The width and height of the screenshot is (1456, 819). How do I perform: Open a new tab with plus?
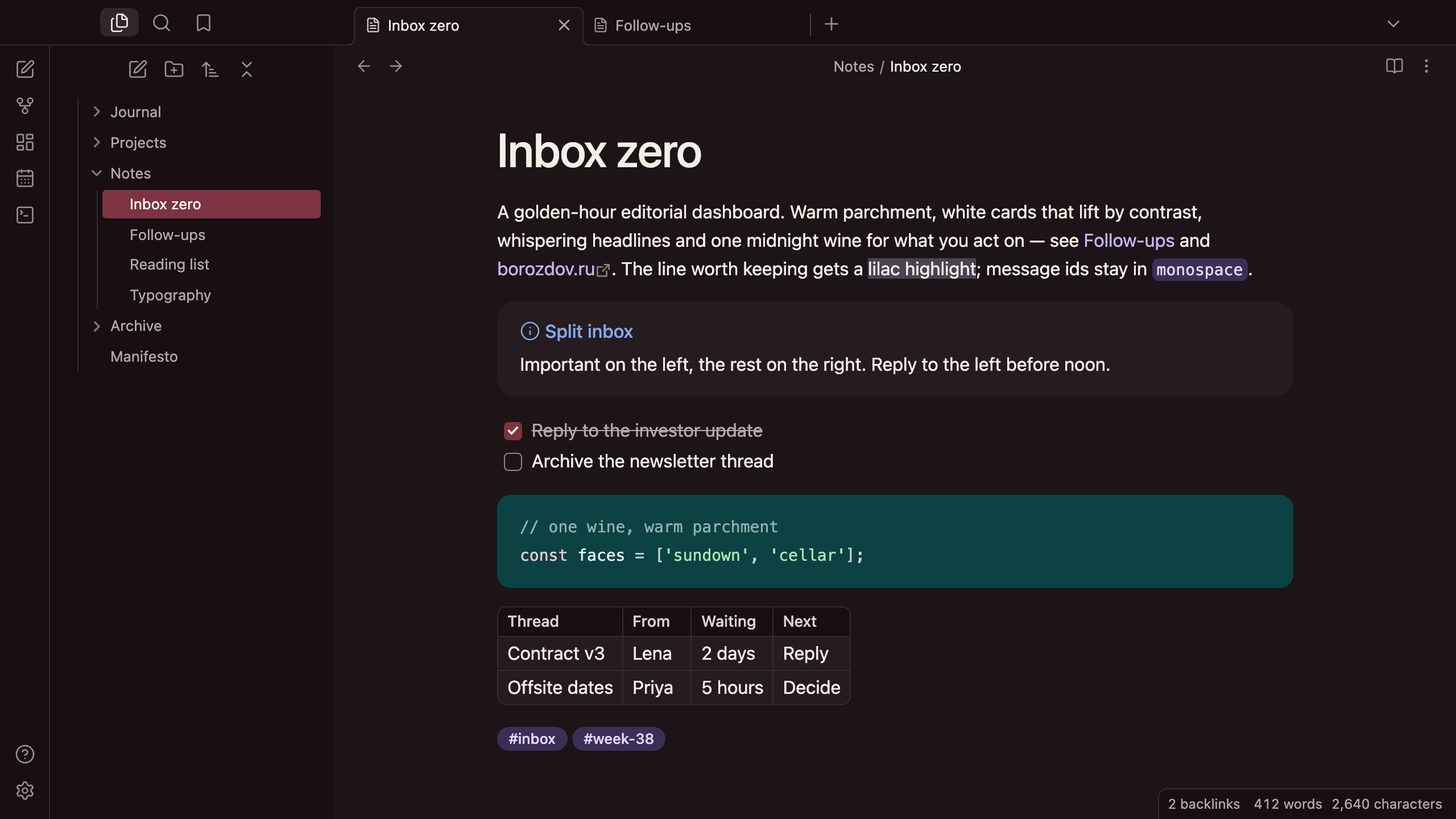832,24
